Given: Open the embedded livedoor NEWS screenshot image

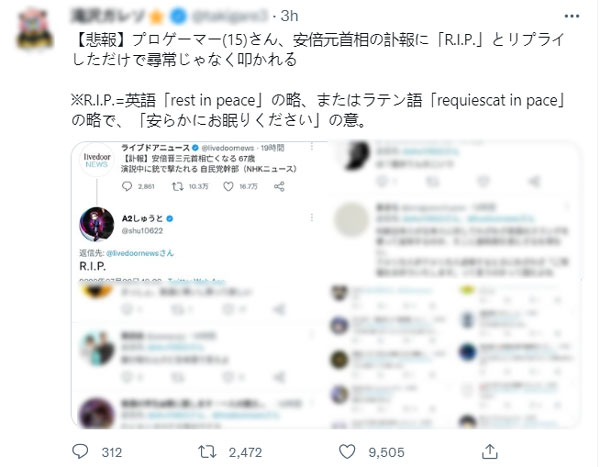Looking at the screenshot, I should pyautogui.click(x=200, y=285).
